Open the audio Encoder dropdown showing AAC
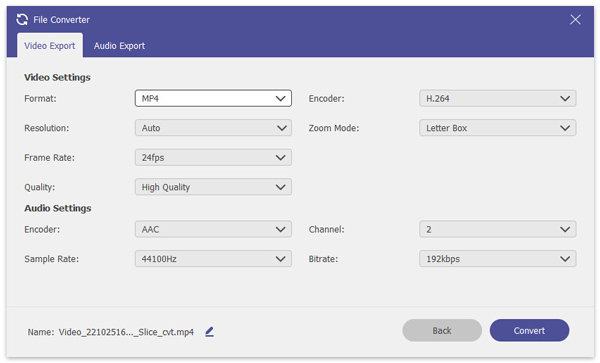 [x=213, y=229]
